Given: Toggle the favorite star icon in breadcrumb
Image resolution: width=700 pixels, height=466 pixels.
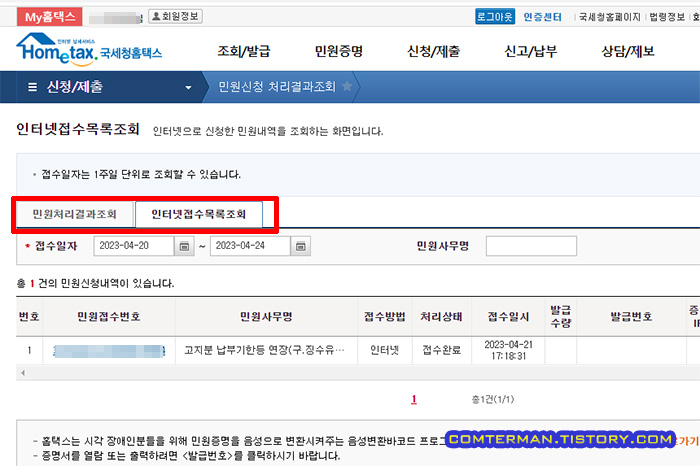Looking at the screenshot, I should coord(347,86).
